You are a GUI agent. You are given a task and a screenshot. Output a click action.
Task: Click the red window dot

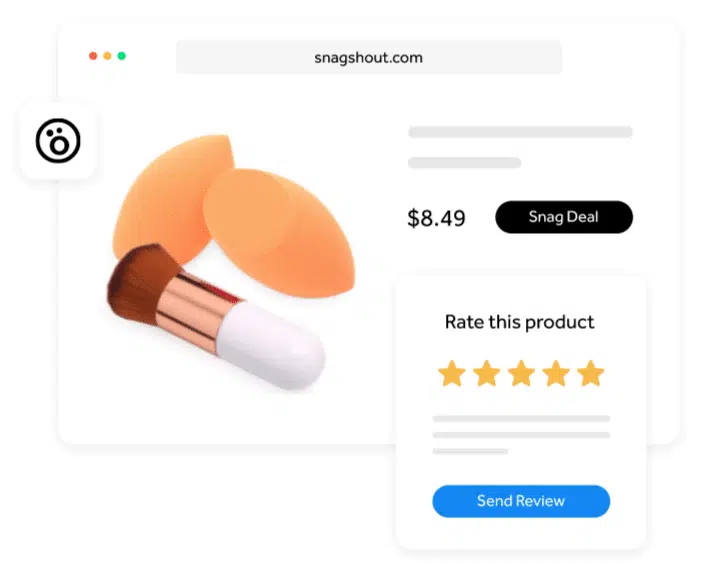[93, 56]
